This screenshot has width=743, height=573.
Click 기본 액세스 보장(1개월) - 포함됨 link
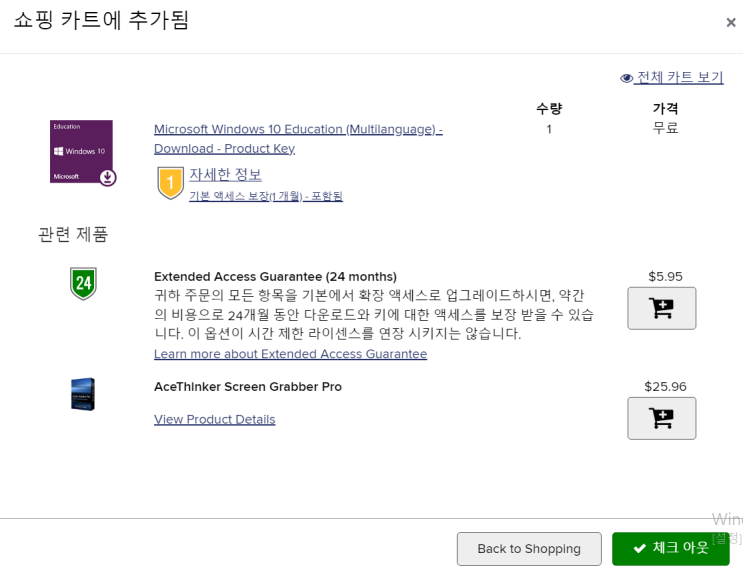point(266,196)
